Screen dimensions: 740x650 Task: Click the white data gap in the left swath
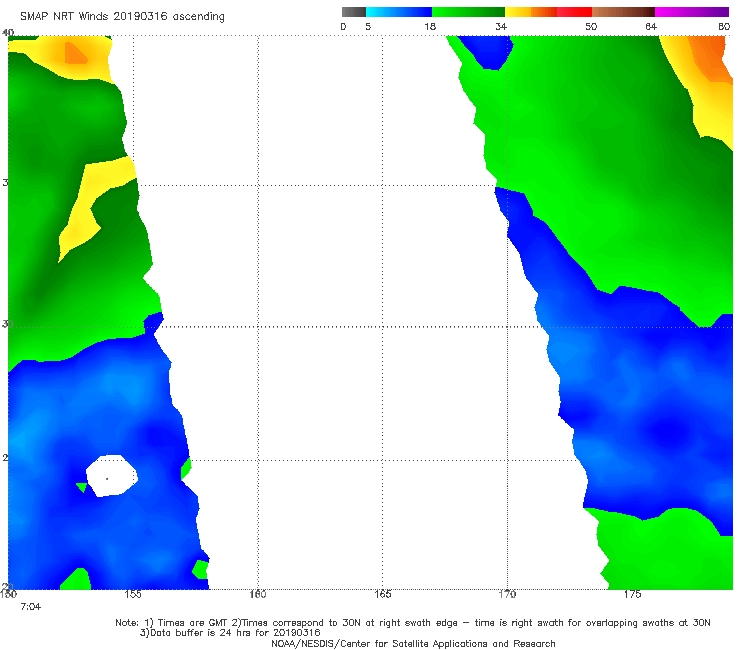(111, 476)
